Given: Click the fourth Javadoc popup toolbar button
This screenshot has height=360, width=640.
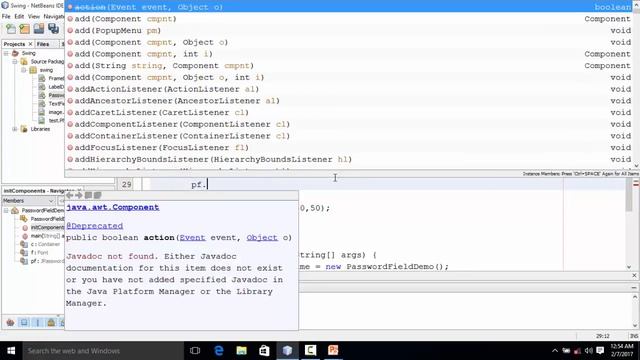Looking at the screenshot, I should point(98,196).
